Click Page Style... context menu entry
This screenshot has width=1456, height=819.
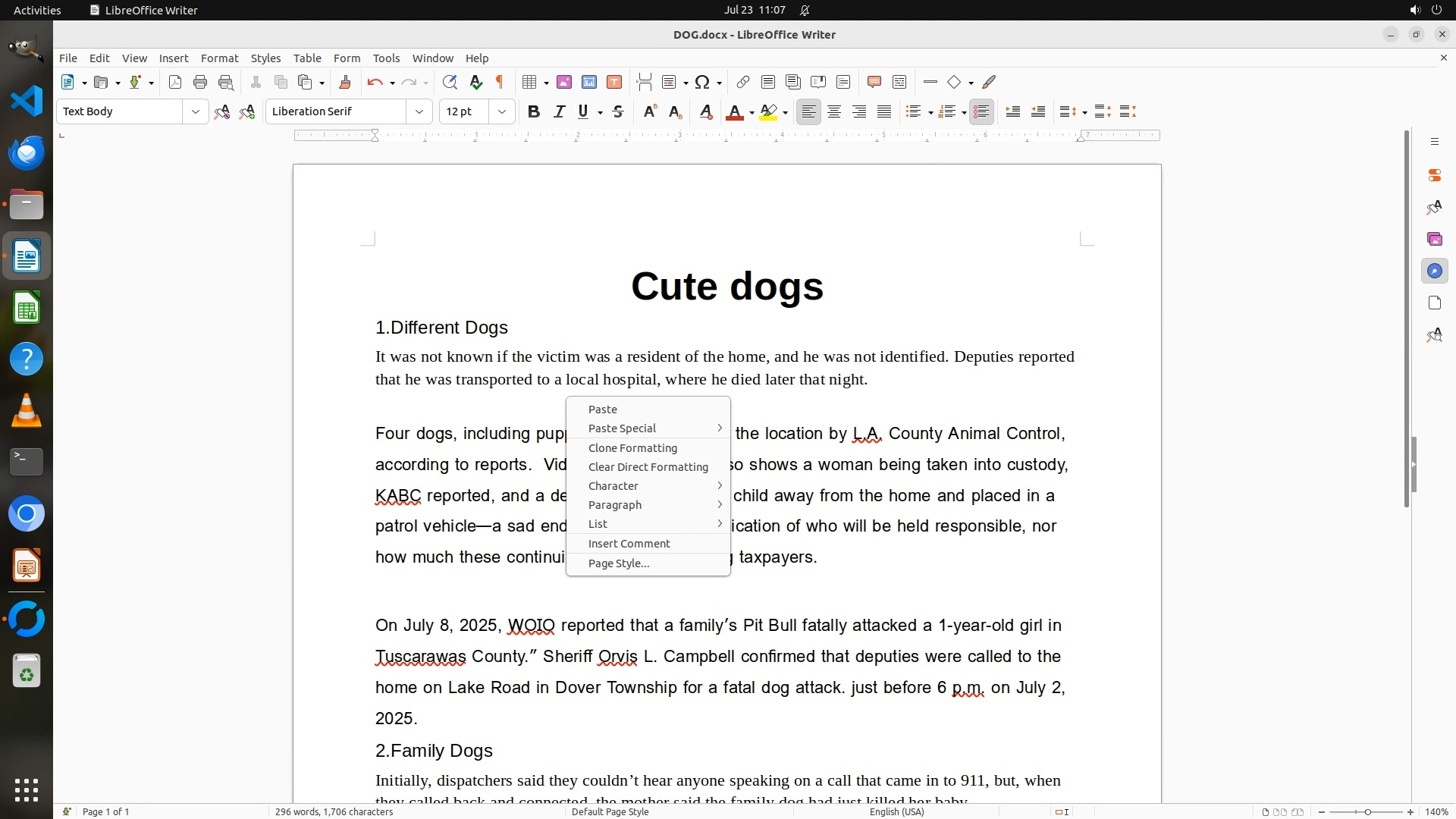[x=619, y=563]
